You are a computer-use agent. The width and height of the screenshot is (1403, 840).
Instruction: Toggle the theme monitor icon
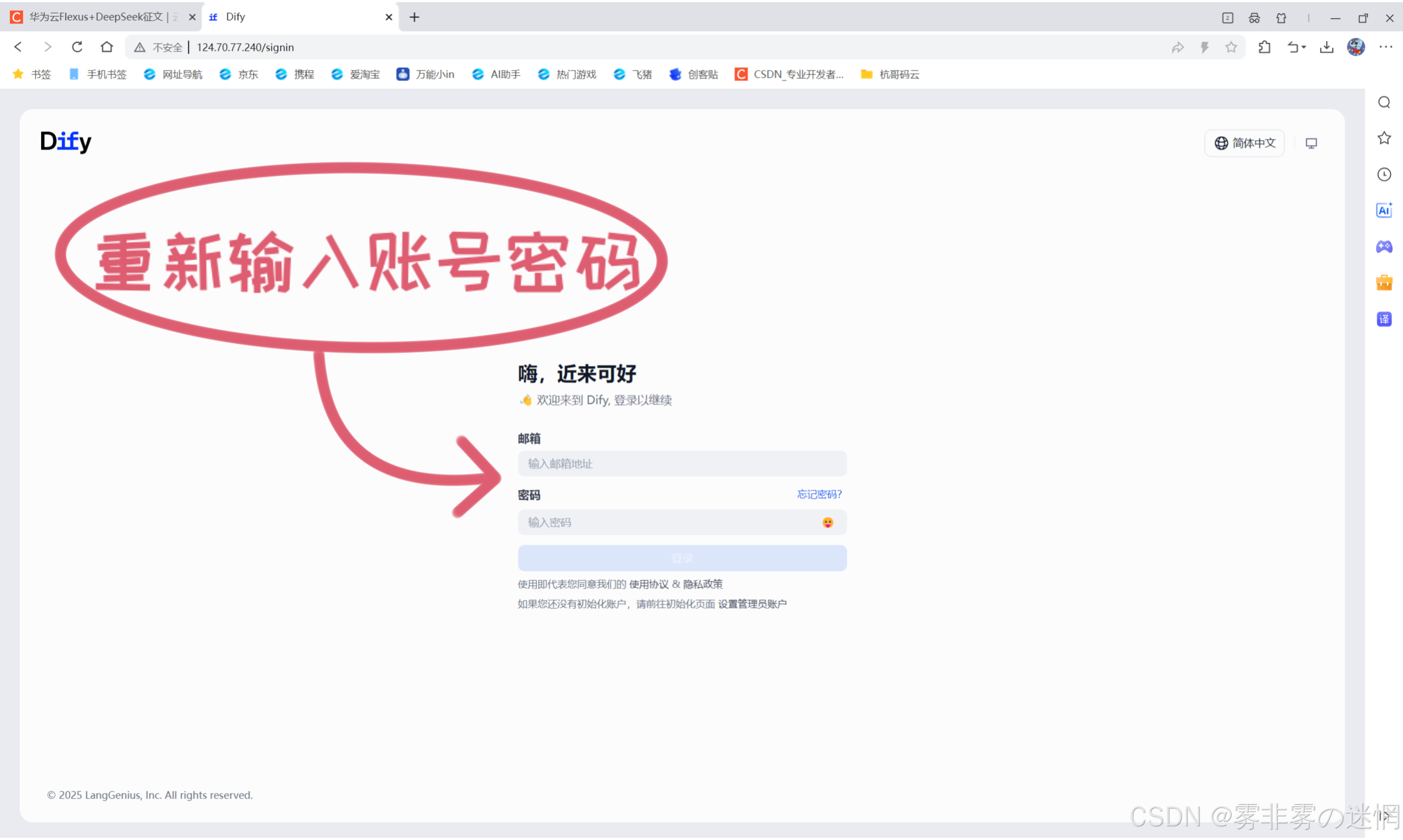1311,144
